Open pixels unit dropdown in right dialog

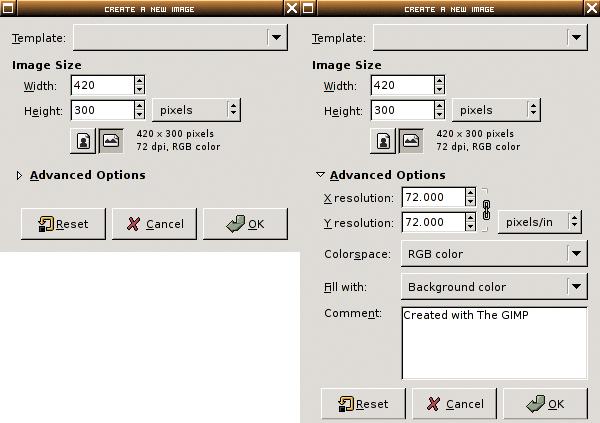496,110
